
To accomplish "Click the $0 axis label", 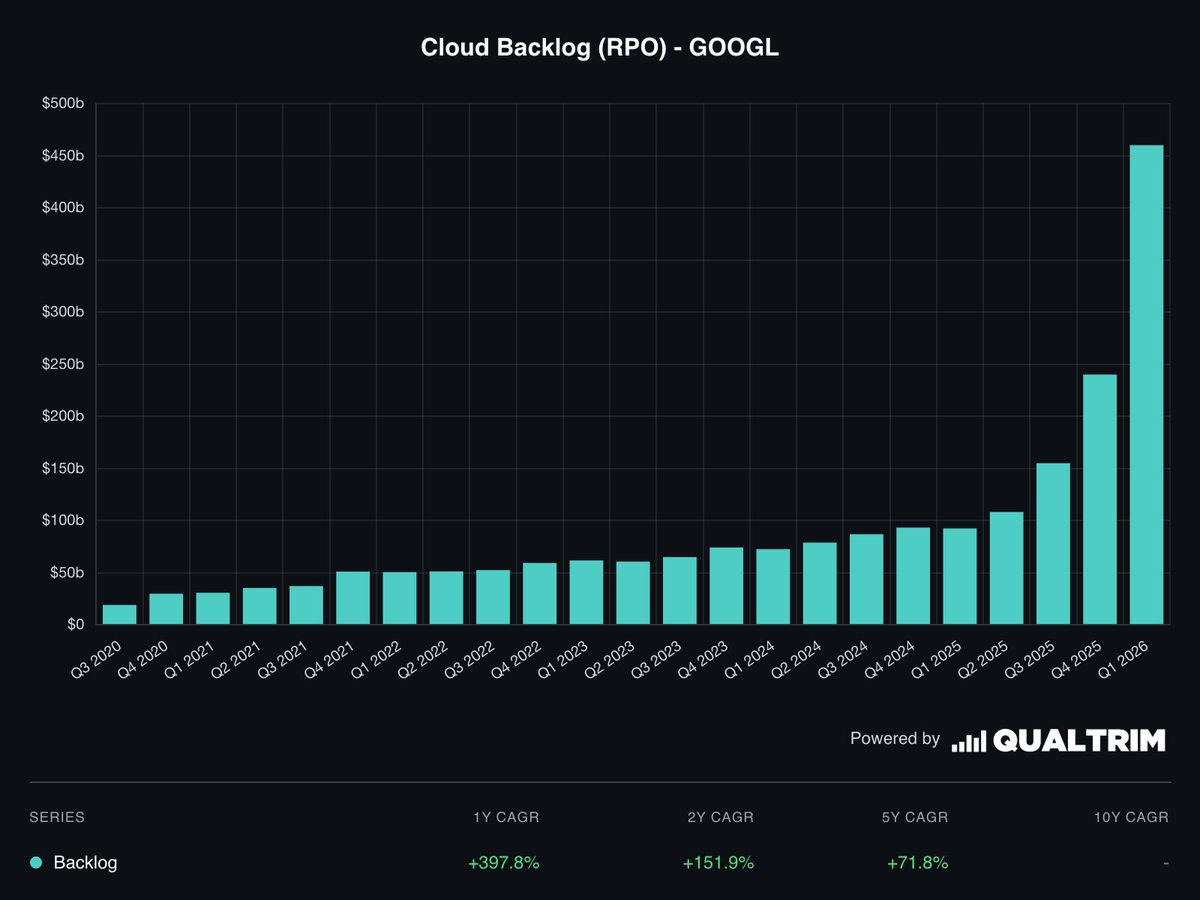I will [x=75, y=625].
